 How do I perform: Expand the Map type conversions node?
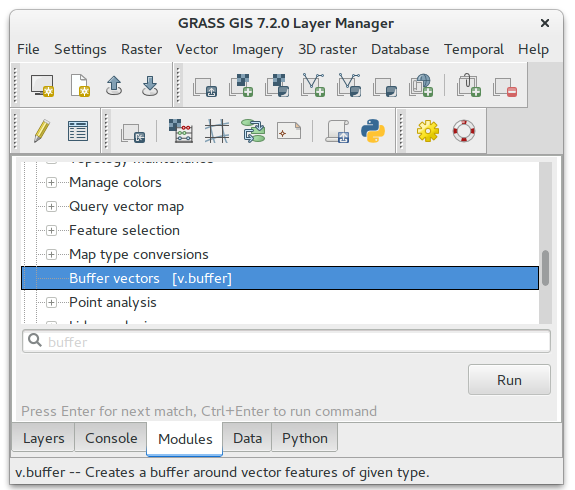click(x=51, y=254)
